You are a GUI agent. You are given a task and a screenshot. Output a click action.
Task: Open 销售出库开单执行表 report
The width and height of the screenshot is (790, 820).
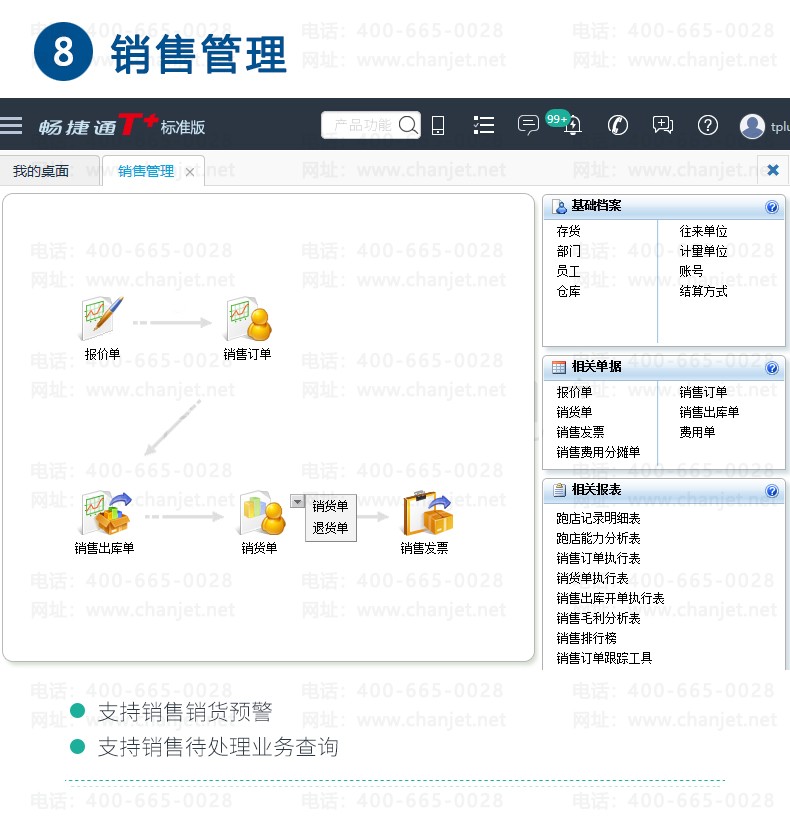point(610,598)
